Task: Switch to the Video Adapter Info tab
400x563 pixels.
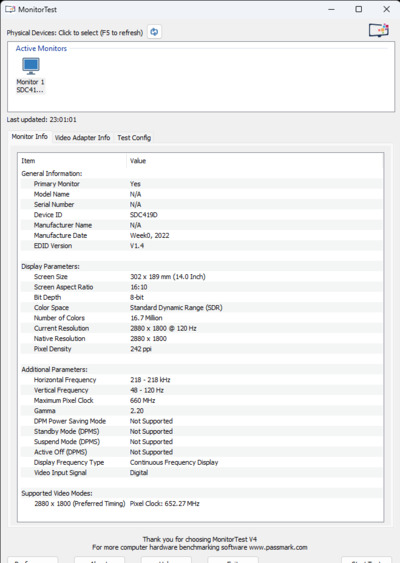Action: (x=82, y=138)
